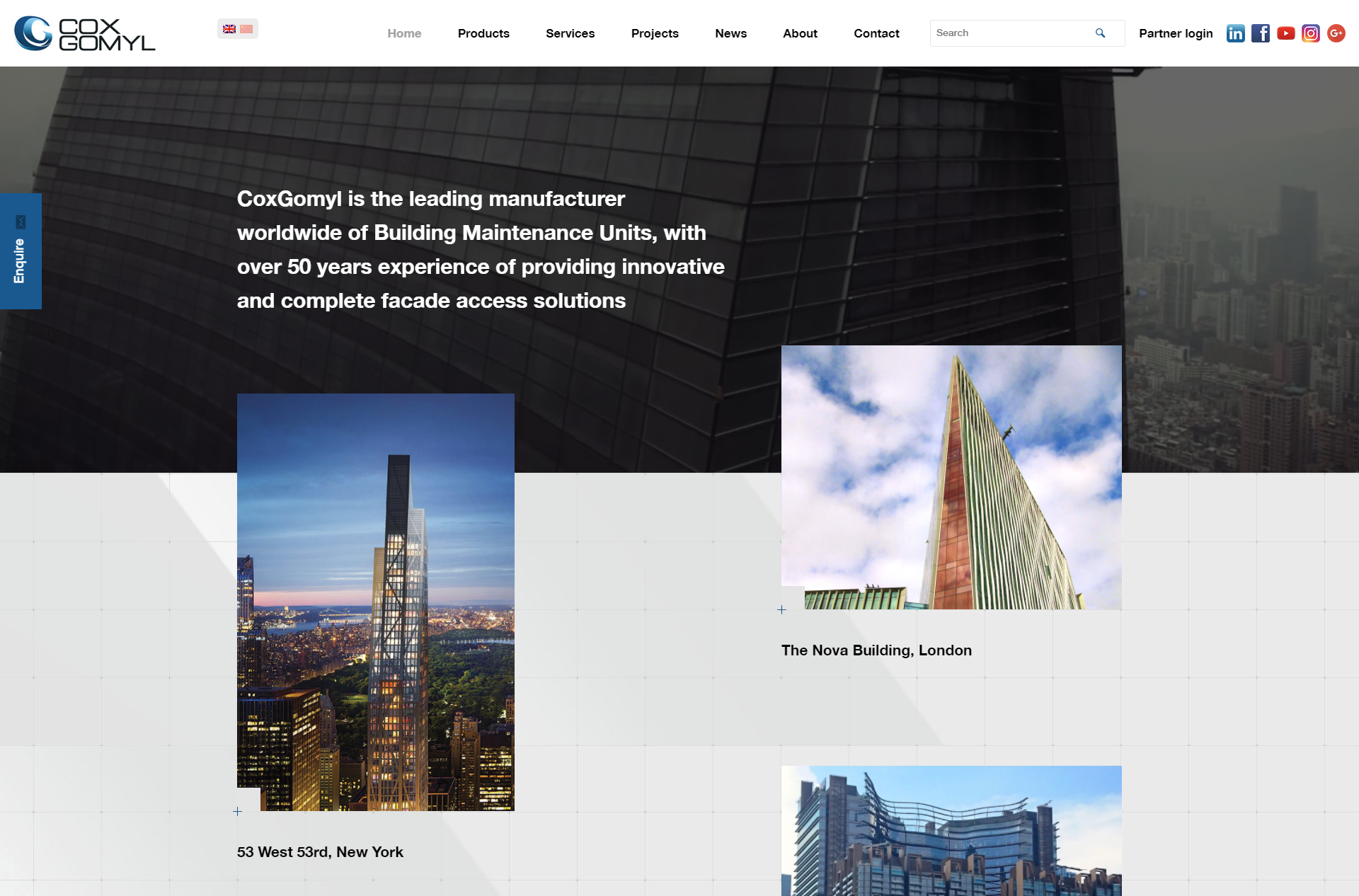The image size is (1359, 896).
Task: Close the Enquire side tab
Action: (x=21, y=222)
